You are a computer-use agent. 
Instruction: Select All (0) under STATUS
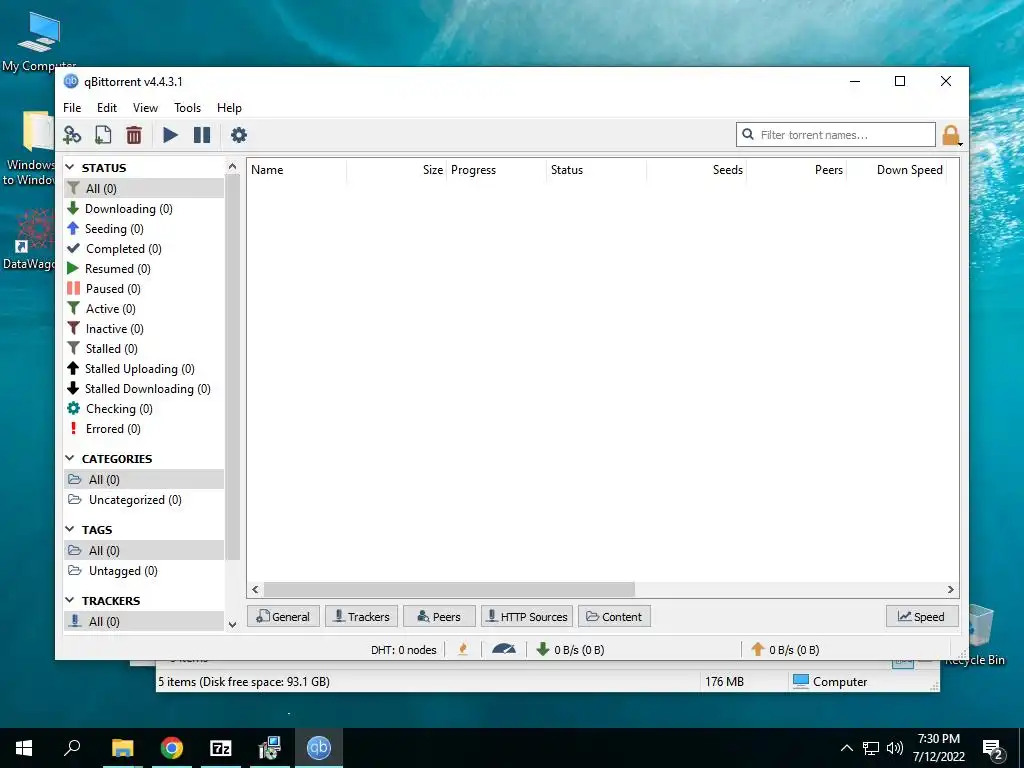tap(144, 189)
